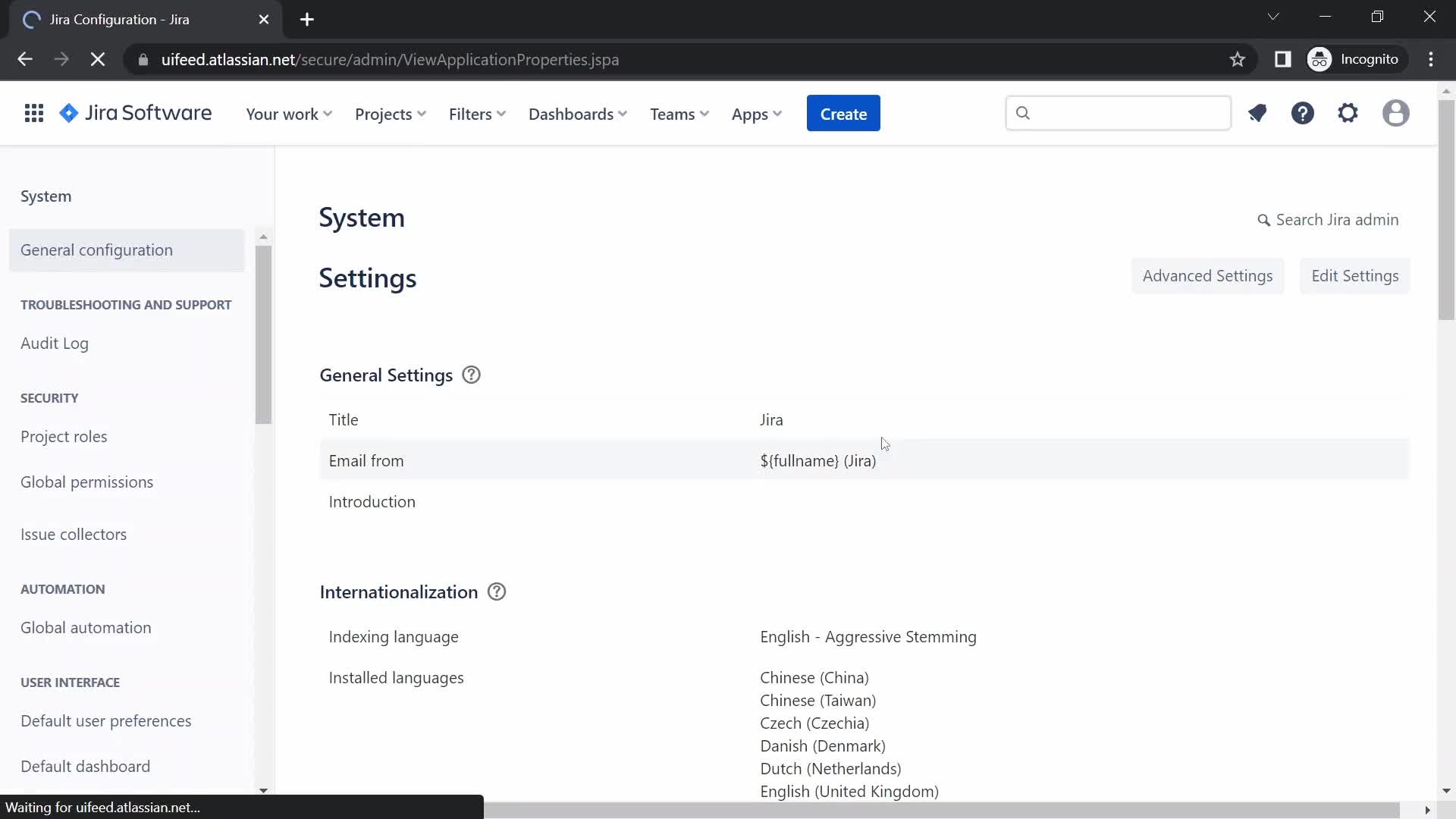Click the browser address bar URL

(x=390, y=59)
